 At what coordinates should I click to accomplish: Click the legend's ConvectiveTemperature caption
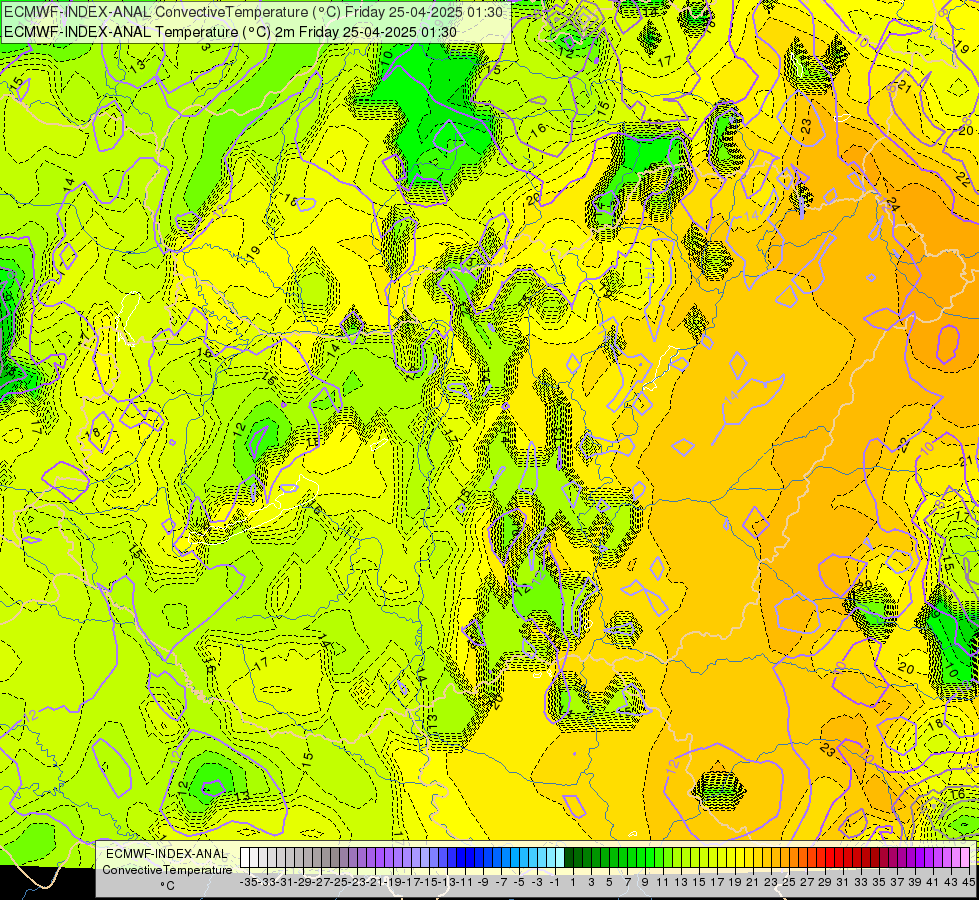click(167, 869)
